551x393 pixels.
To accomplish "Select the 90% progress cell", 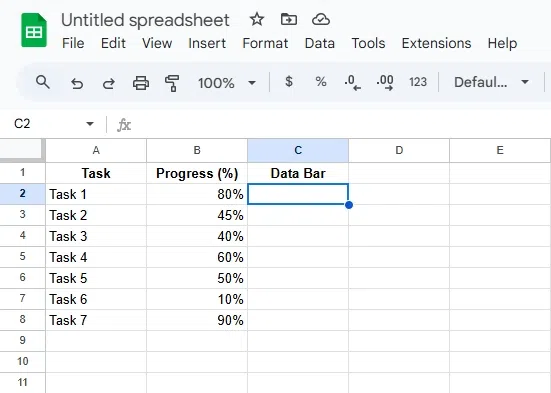I will (x=197, y=320).
